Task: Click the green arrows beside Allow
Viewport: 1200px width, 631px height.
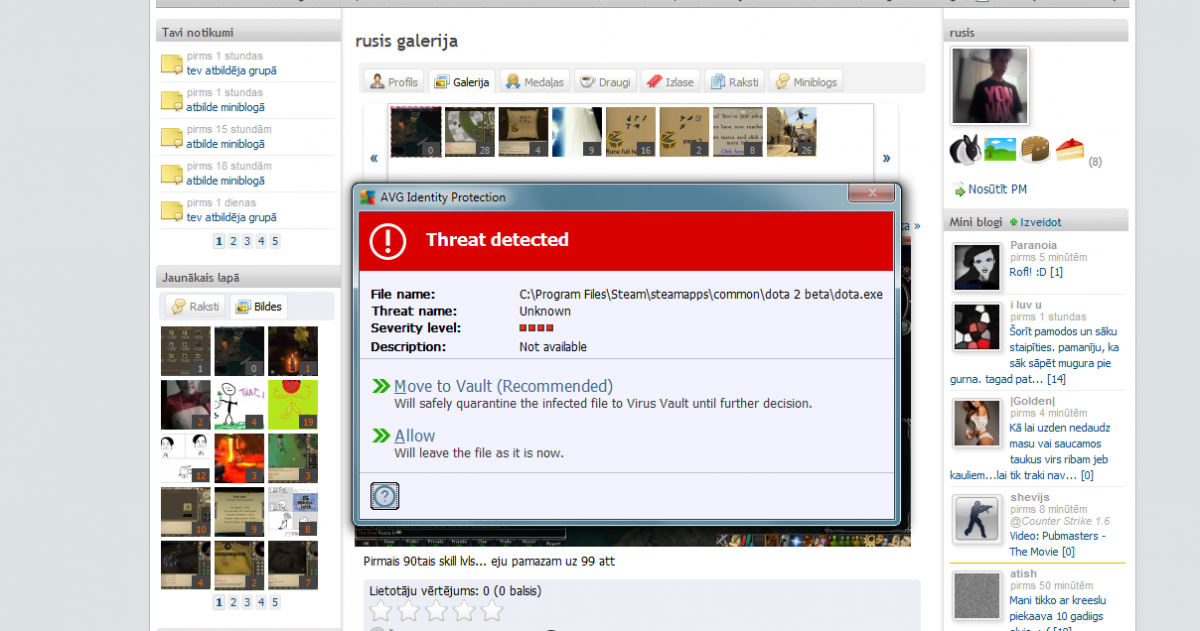Action: [381, 436]
